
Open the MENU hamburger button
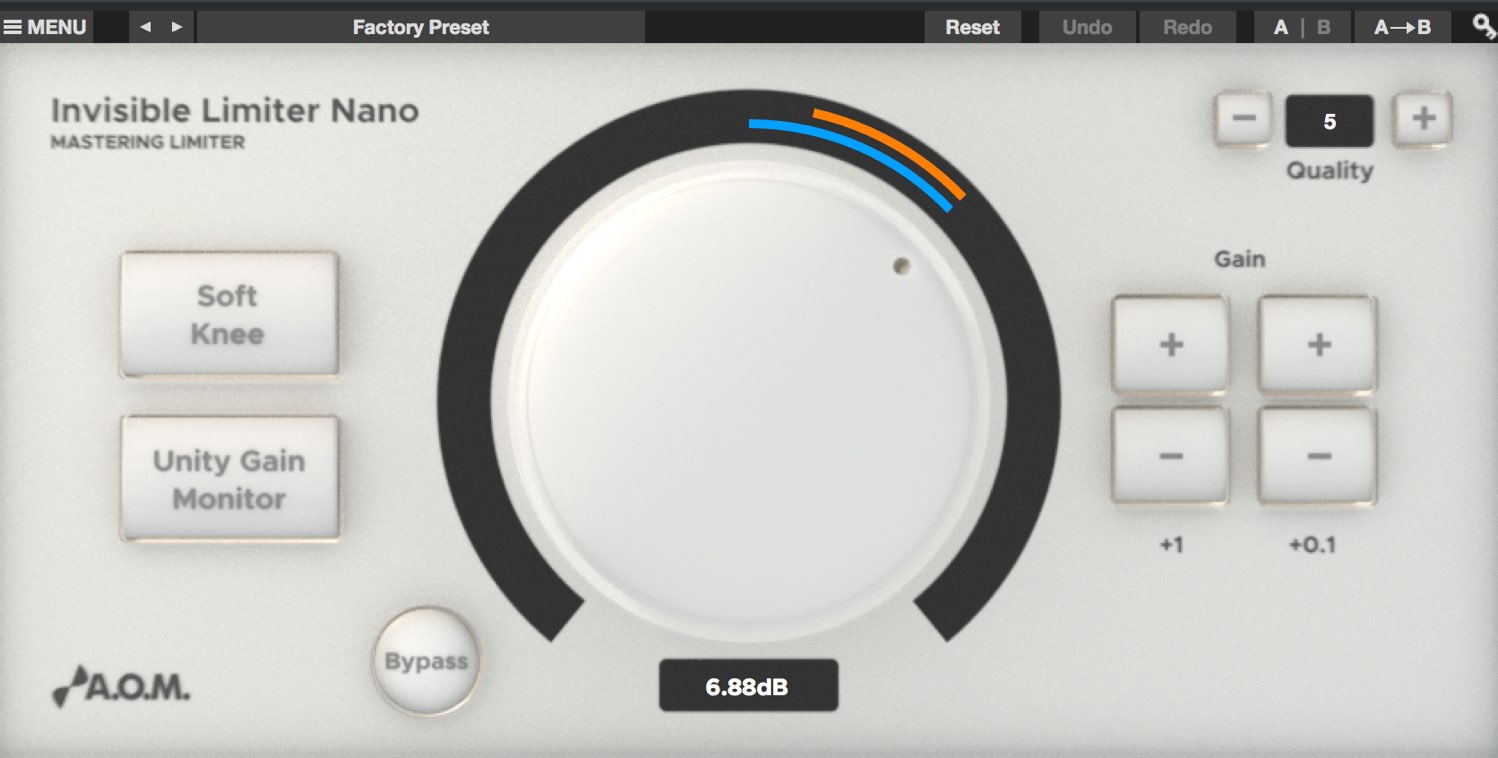(x=46, y=27)
